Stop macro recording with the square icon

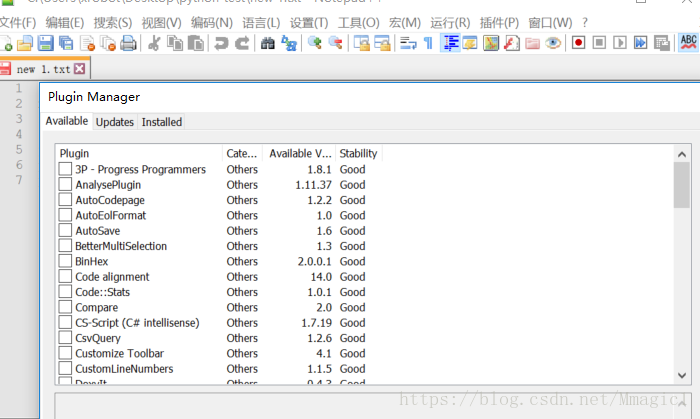tap(599, 43)
